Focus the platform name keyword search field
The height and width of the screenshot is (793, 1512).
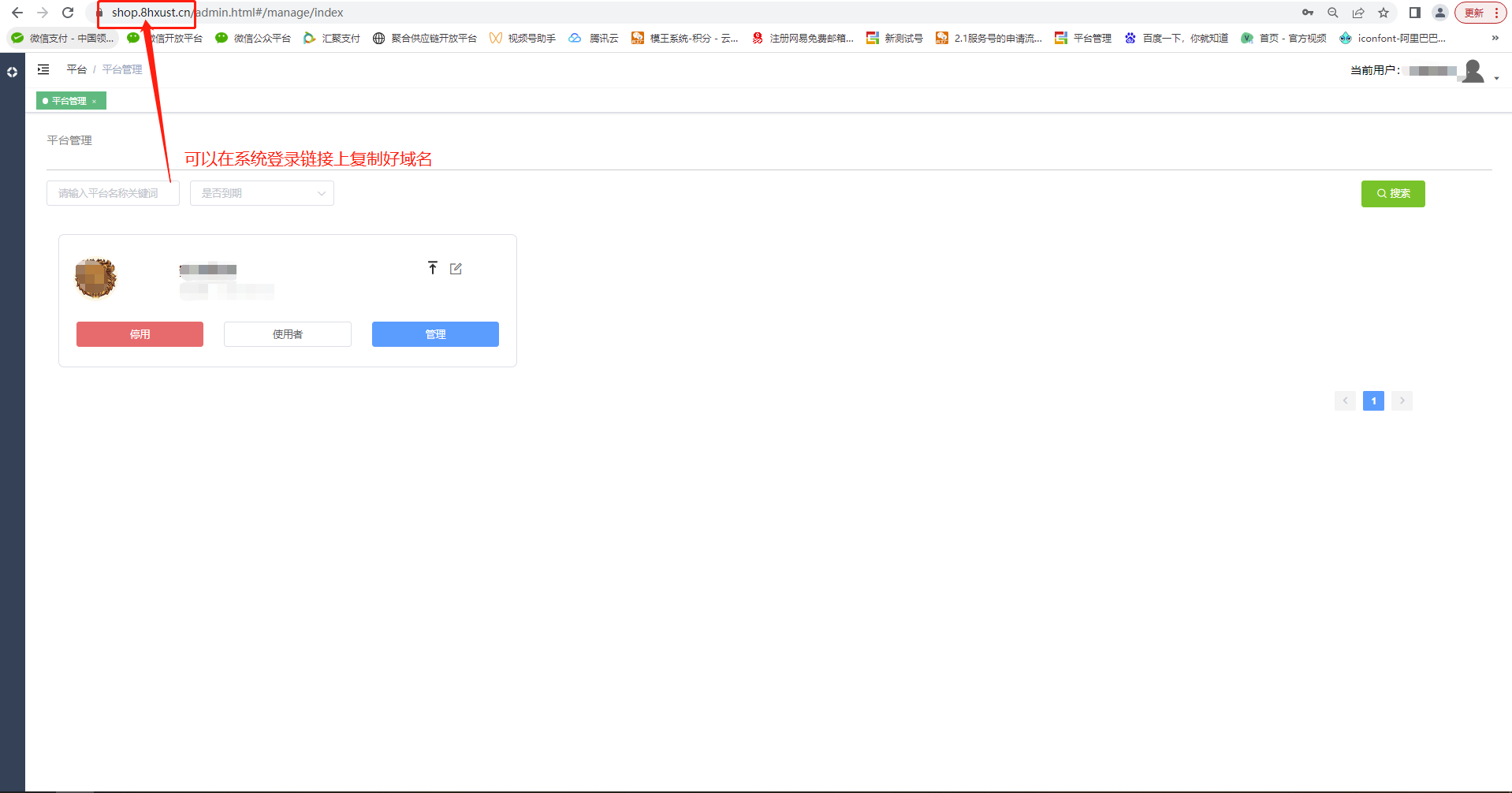coord(113,193)
